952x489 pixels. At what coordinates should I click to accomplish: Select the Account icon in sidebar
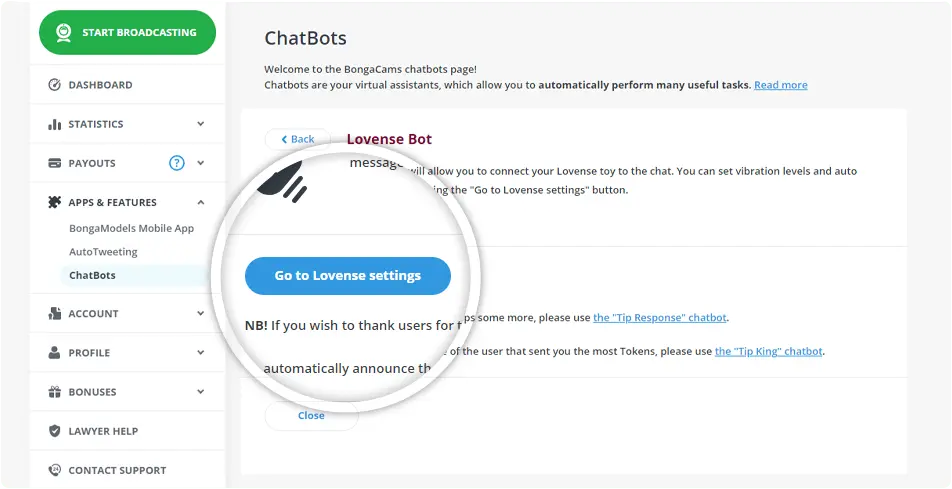[54, 313]
